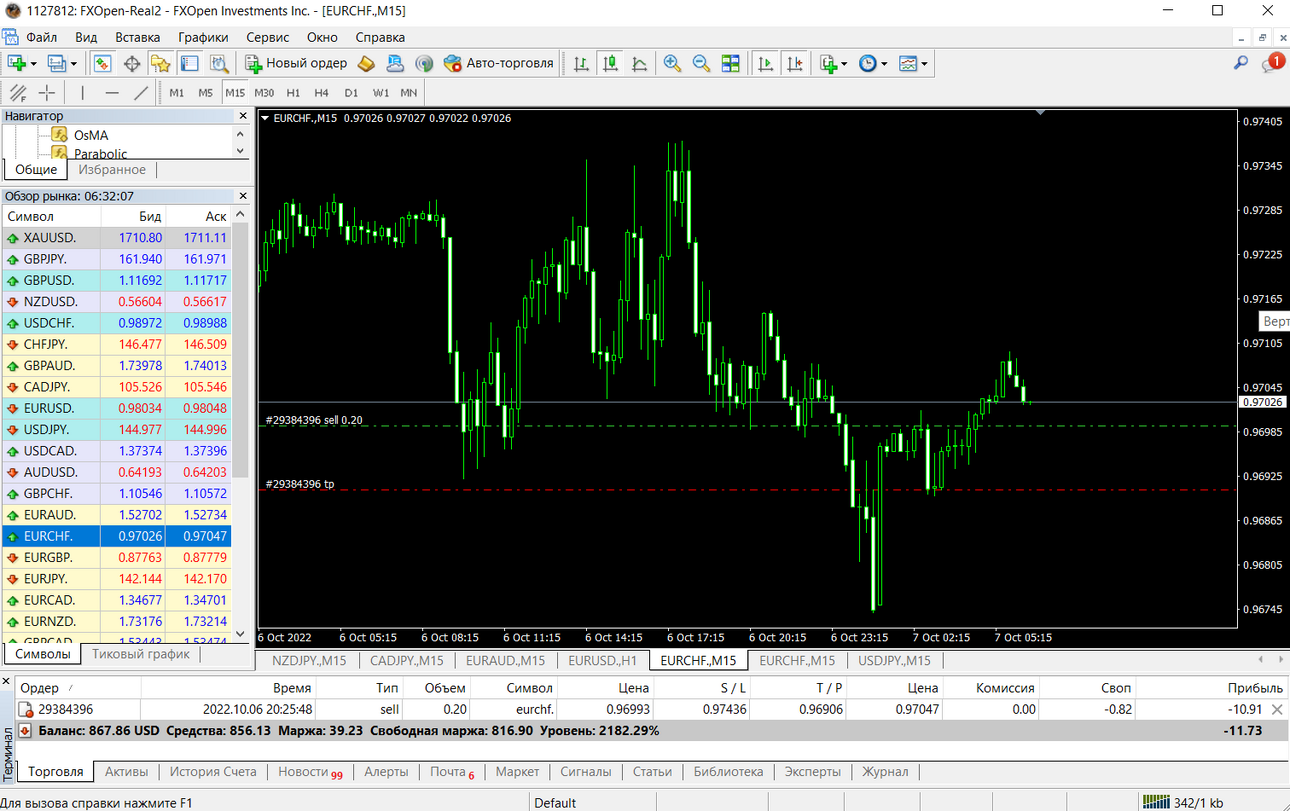The height and width of the screenshot is (811, 1290).
Task: Open the Графики menu
Action: [203, 37]
